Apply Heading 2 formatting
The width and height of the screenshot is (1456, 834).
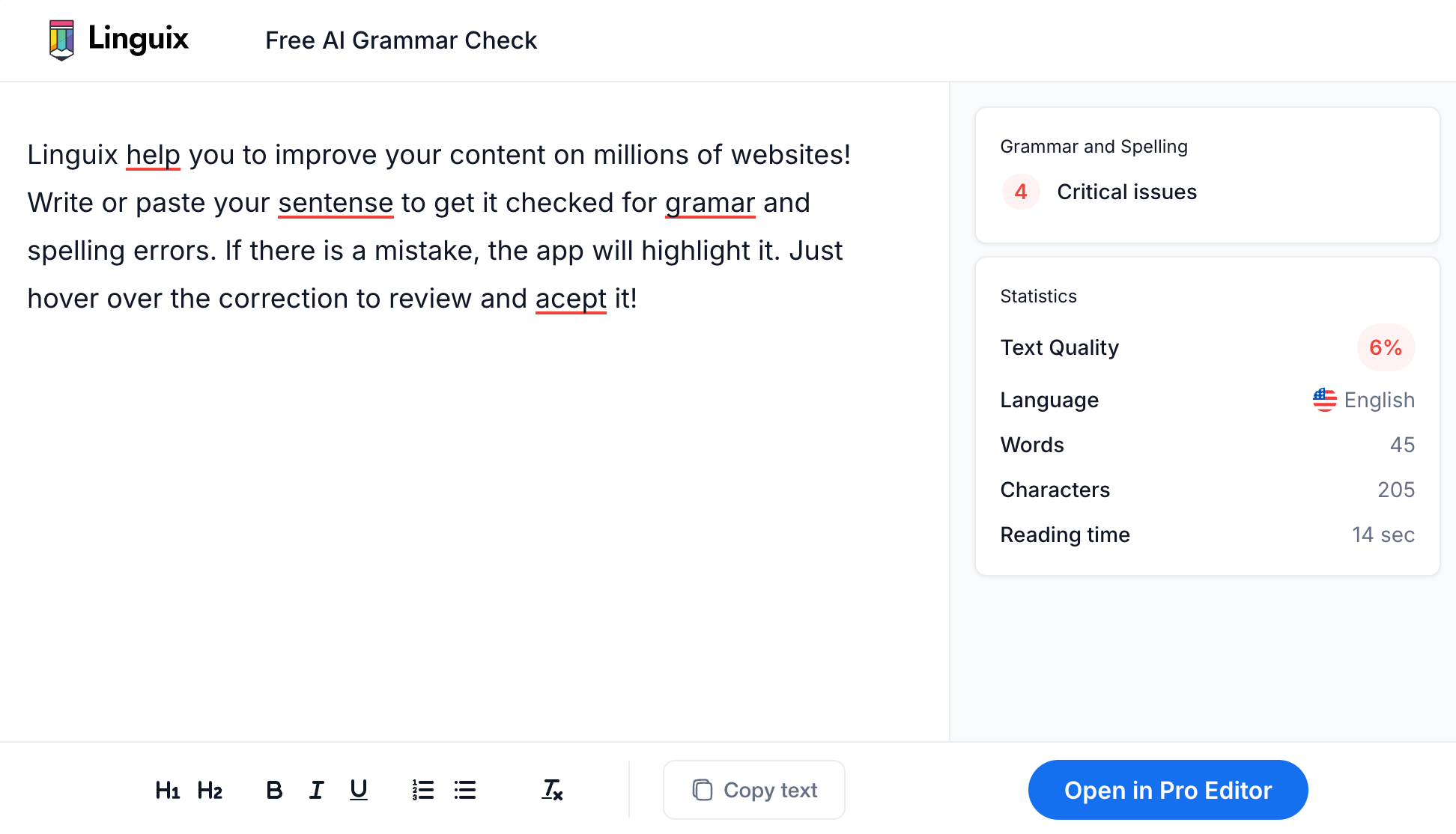(x=210, y=790)
